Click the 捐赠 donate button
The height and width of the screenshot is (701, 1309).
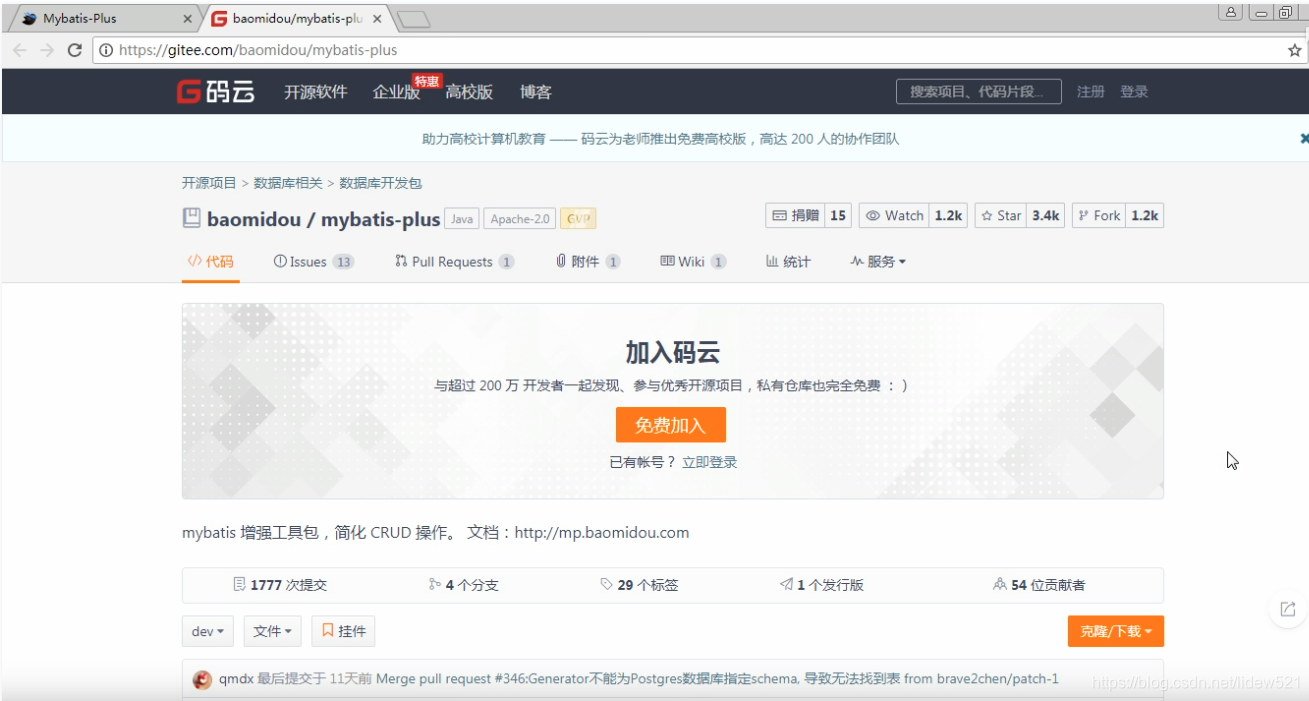pos(795,215)
